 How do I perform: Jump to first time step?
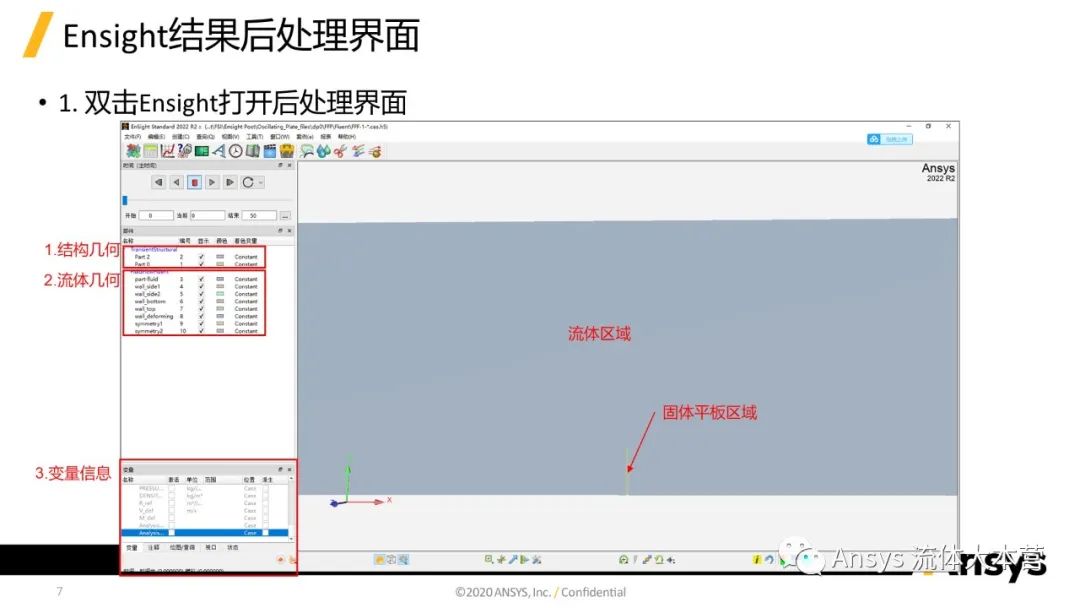point(158,182)
